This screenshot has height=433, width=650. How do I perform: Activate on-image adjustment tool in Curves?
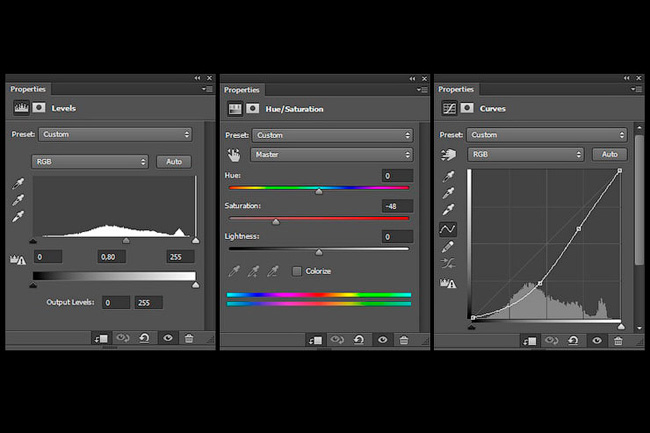[448, 155]
